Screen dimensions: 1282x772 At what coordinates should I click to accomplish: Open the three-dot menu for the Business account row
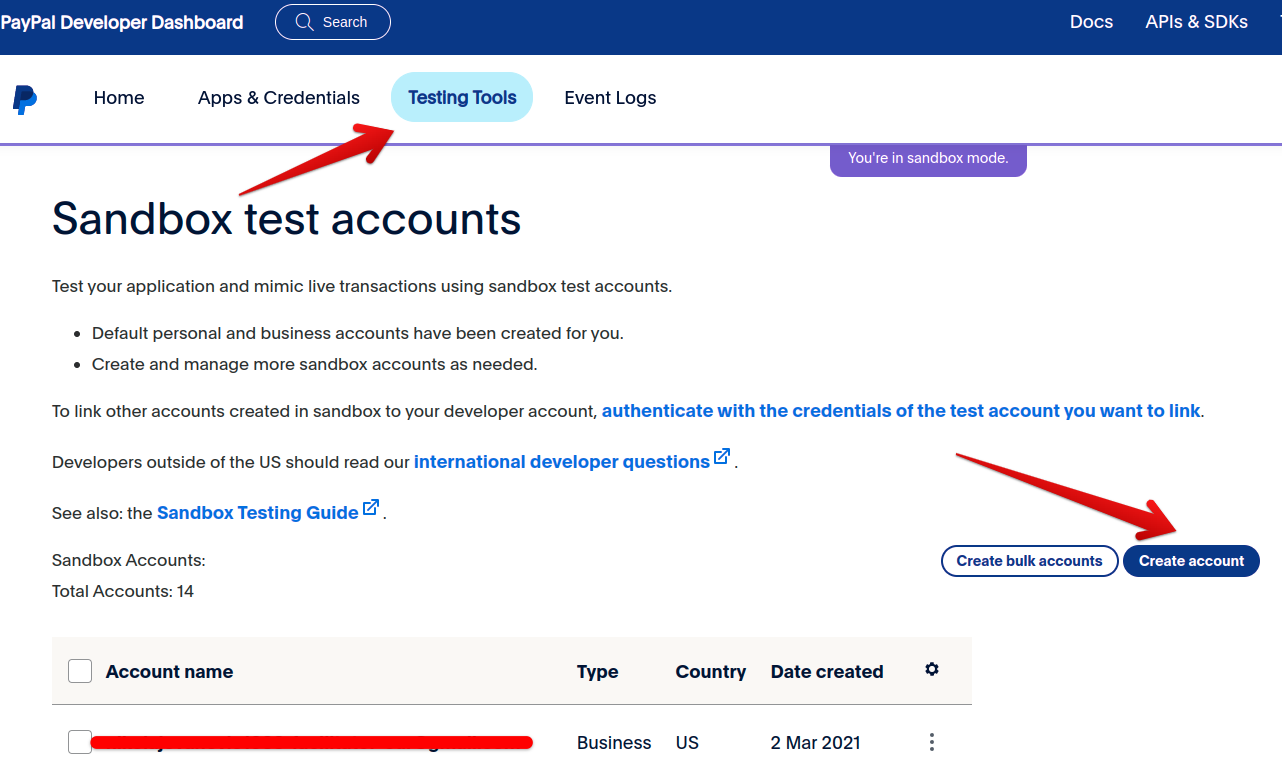pos(932,742)
